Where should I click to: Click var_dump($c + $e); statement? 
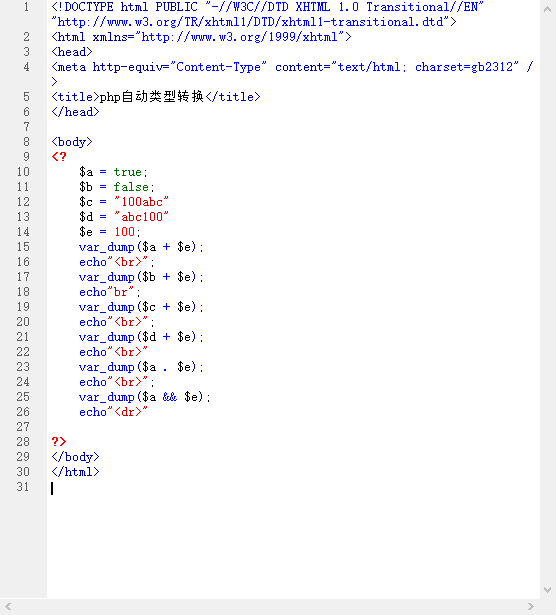click(x=141, y=307)
